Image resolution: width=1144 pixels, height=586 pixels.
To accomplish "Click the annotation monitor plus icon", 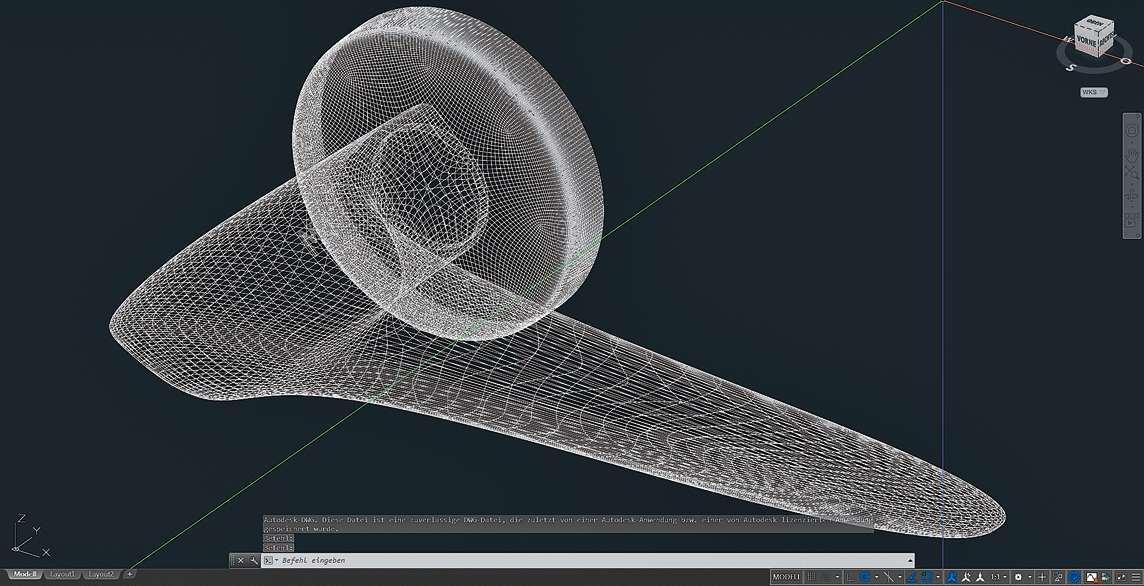I will (x=1042, y=577).
